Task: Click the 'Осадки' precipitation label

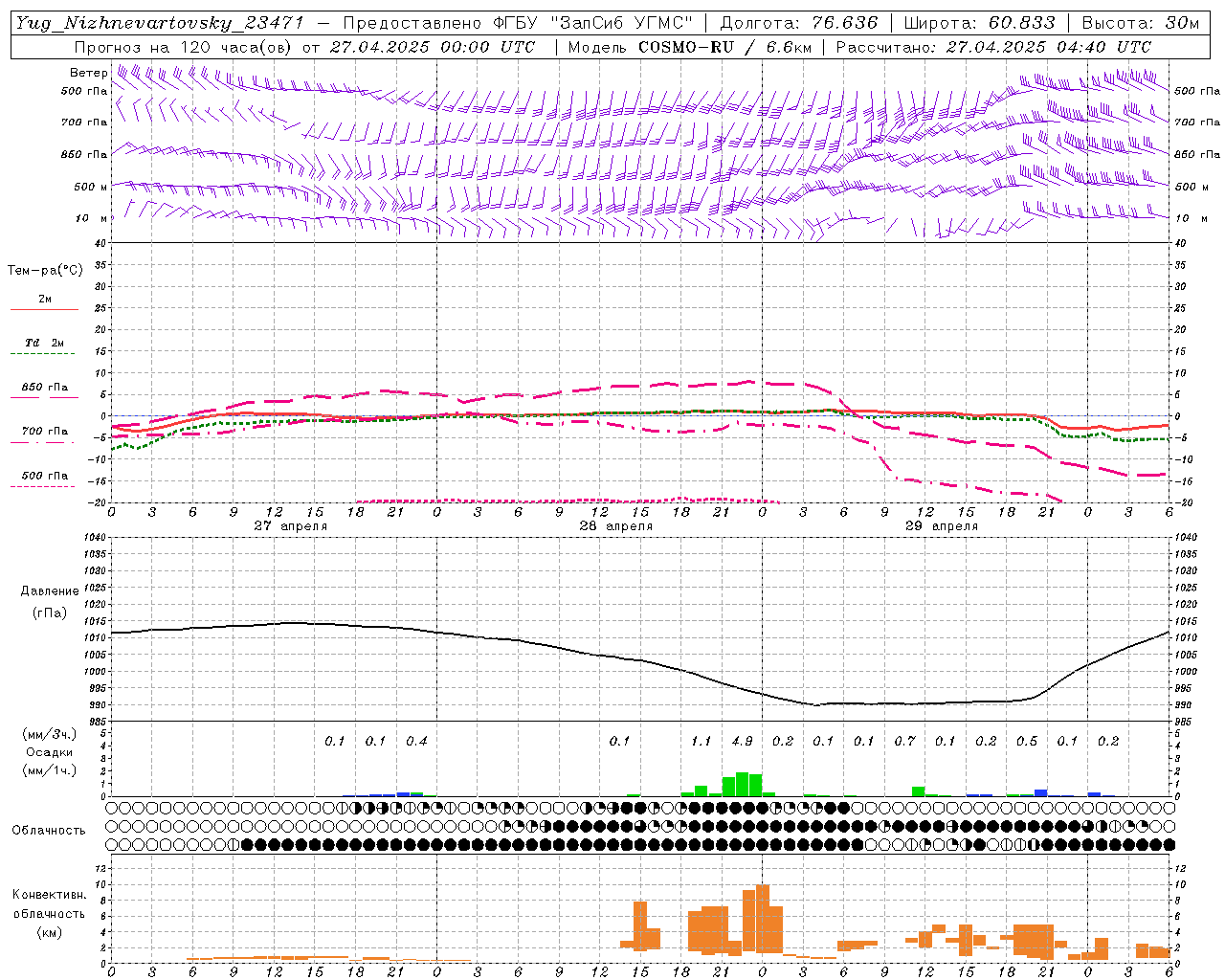Action: (50, 752)
